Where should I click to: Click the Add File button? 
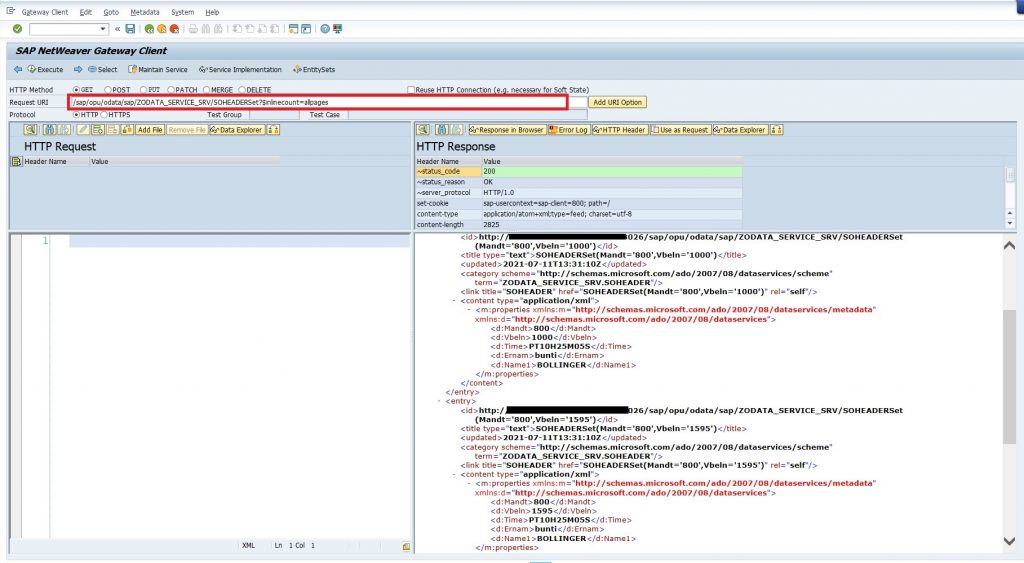click(x=150, y=129)
